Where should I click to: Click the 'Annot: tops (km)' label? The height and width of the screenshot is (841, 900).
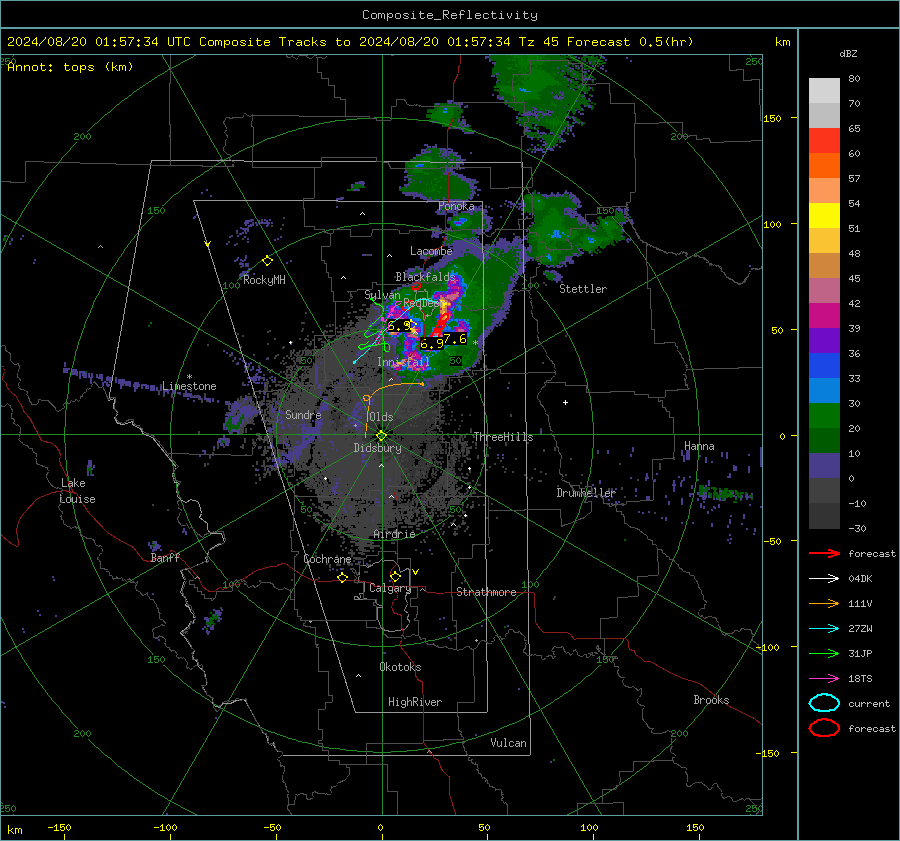70,67
